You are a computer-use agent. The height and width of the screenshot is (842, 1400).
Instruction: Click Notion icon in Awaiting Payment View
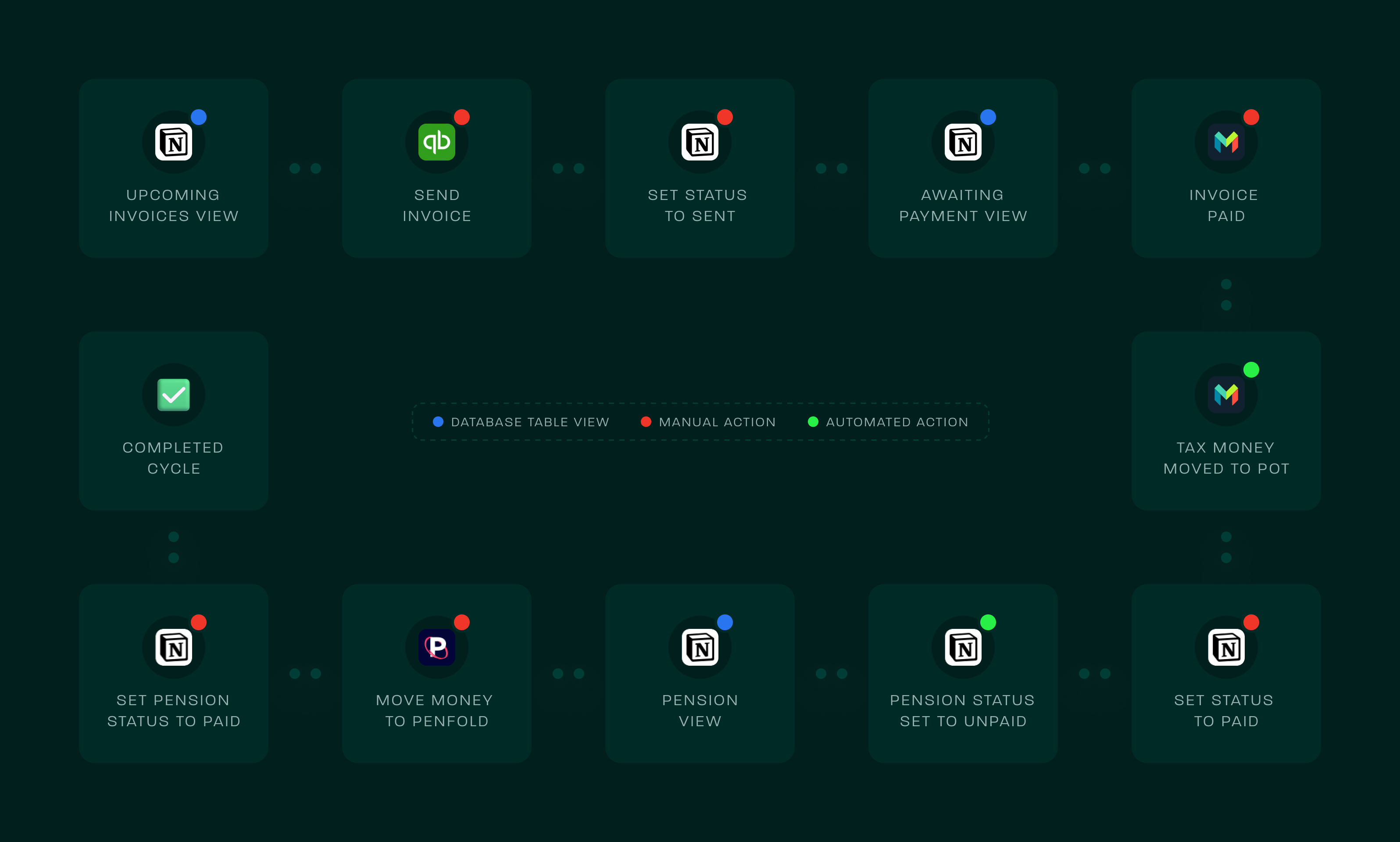point(963,142)
